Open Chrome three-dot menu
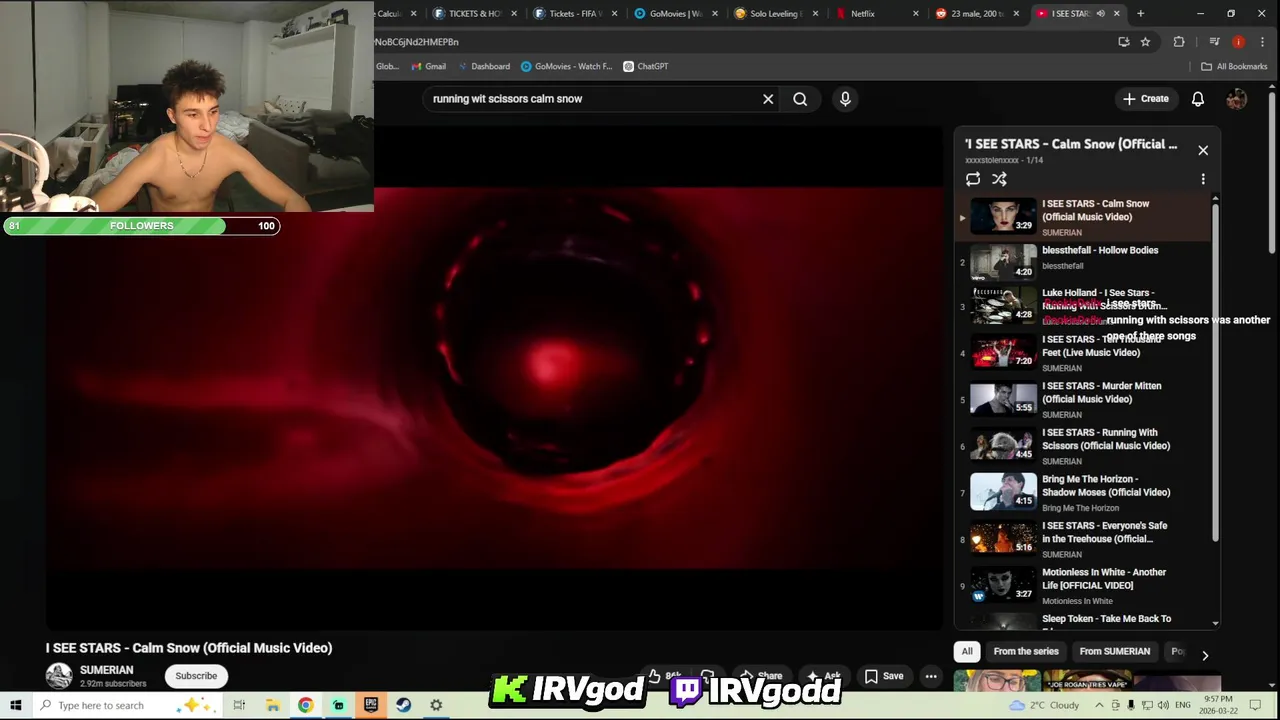 pyautogui.click(x=1263, y=42)
